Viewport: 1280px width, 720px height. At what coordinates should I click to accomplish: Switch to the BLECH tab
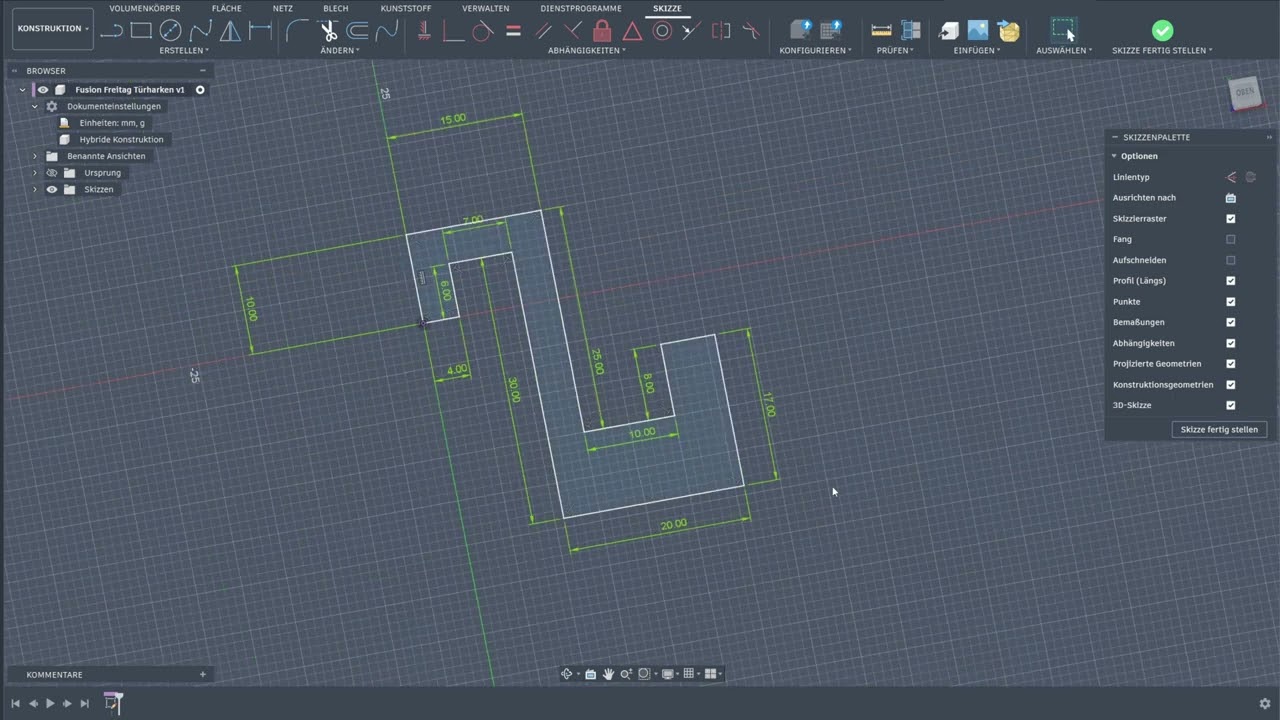pyautogui.click(x=336, y=8)
